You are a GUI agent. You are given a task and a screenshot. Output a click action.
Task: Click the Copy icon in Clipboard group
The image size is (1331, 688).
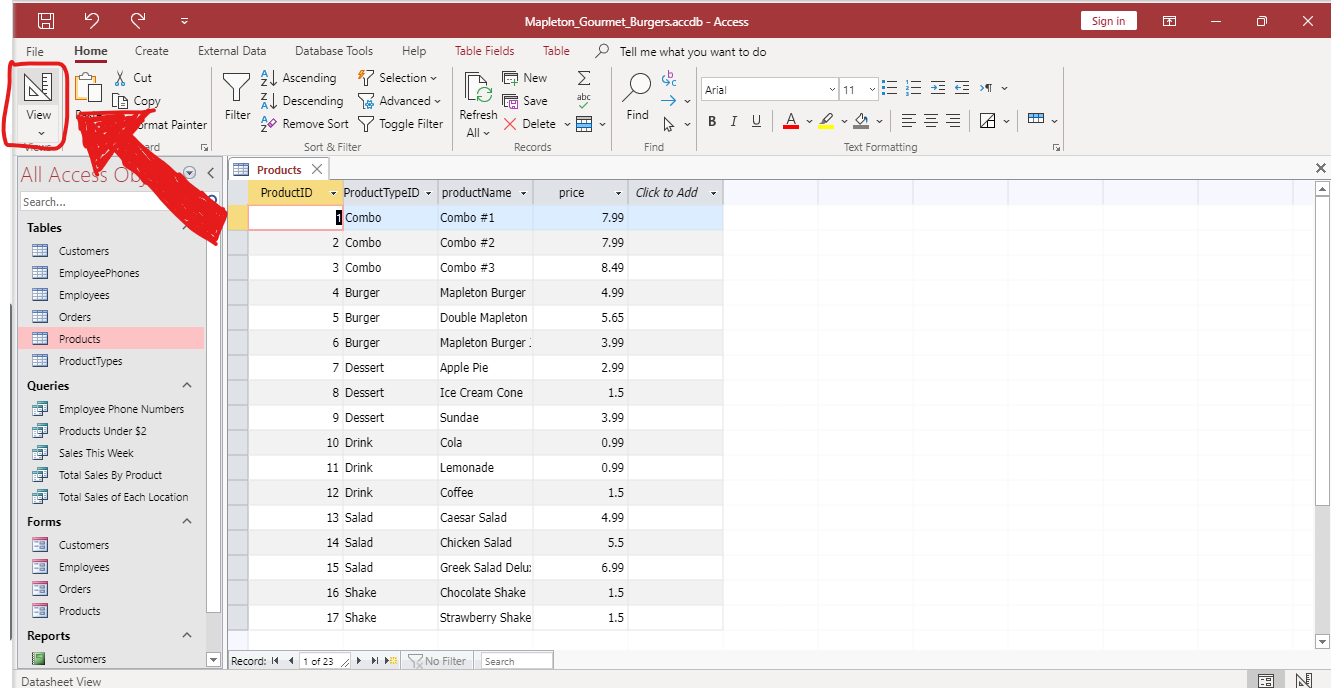coord(120,101)
